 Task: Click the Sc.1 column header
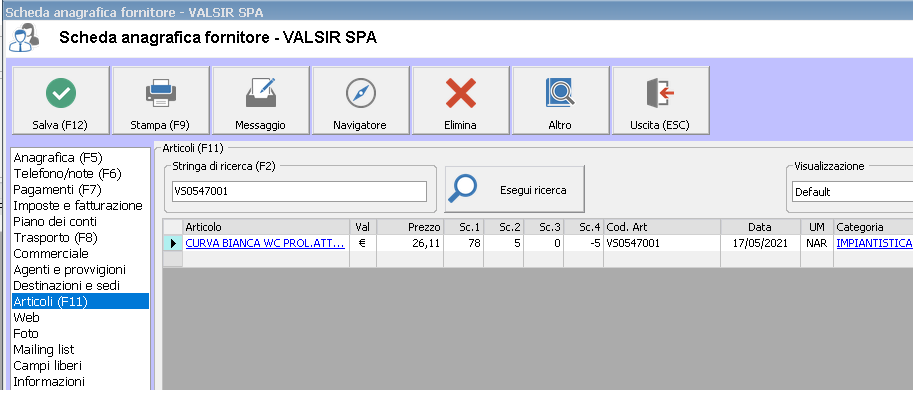(463, 227)
